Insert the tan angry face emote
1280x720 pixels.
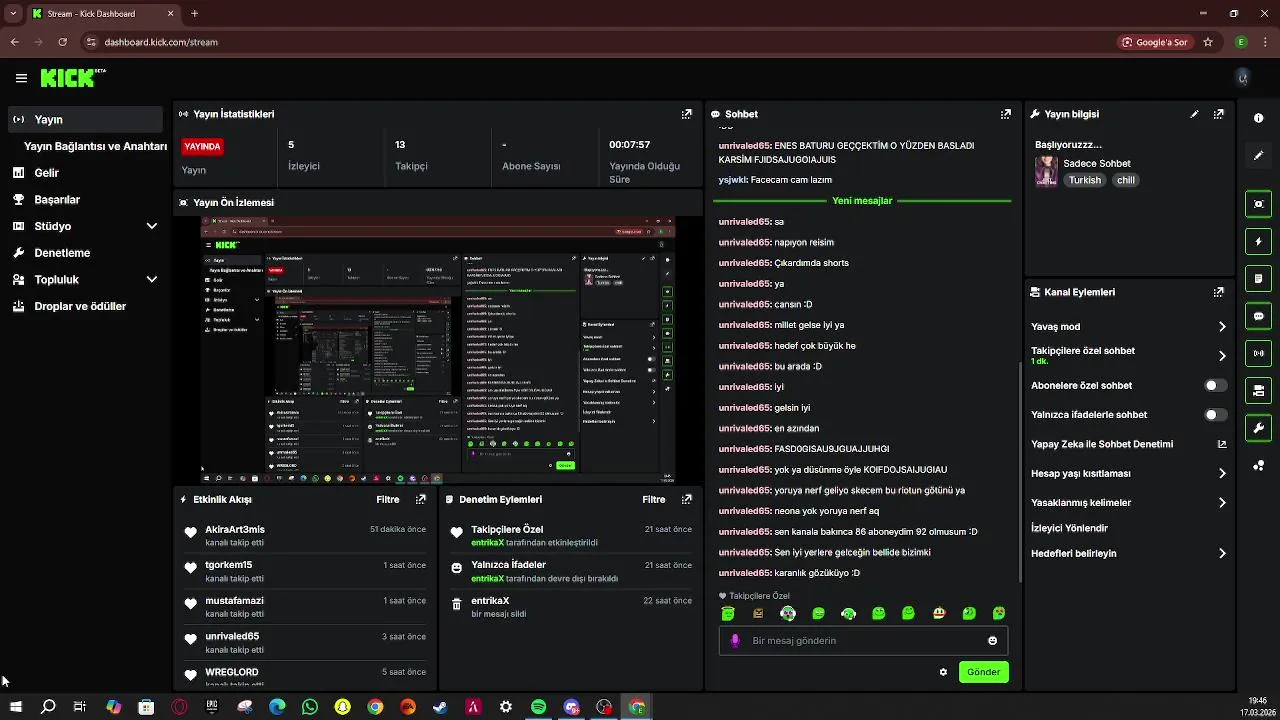click(x=758, y=613)
